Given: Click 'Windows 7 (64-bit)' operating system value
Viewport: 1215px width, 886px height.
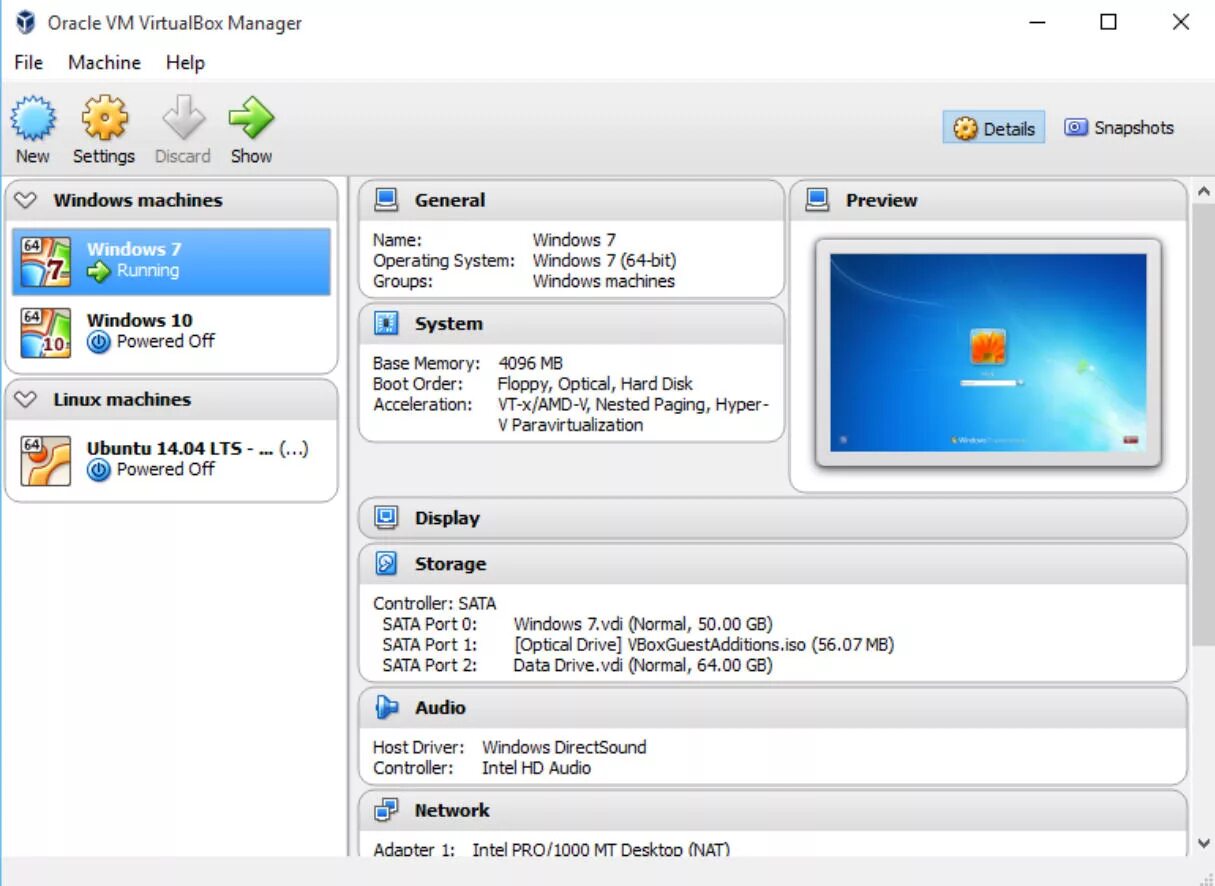Looking at the screenshot, I should coord(604,260).
